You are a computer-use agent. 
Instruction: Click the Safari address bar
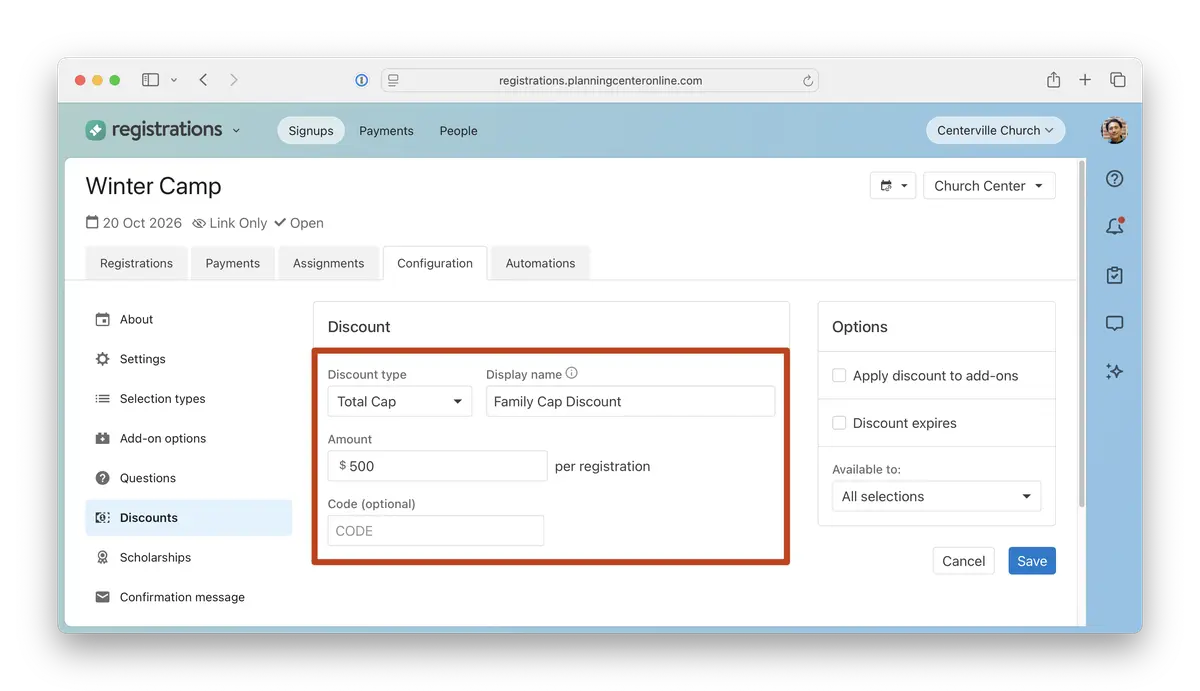click(600, 80)
